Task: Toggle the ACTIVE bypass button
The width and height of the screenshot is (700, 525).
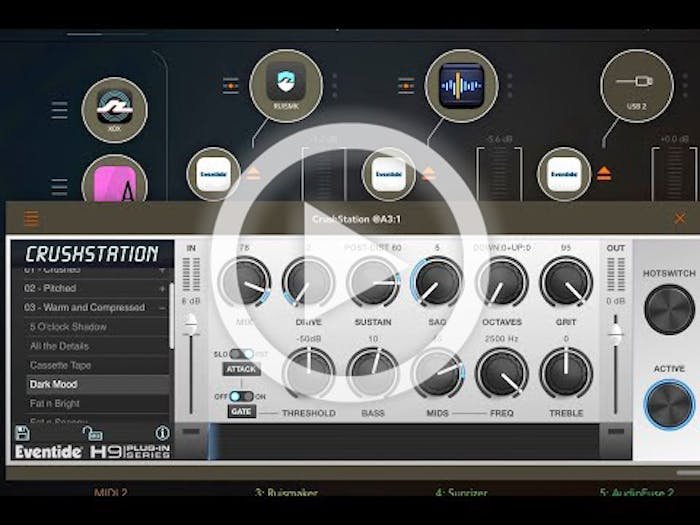Action: click(x=669, y=404)
